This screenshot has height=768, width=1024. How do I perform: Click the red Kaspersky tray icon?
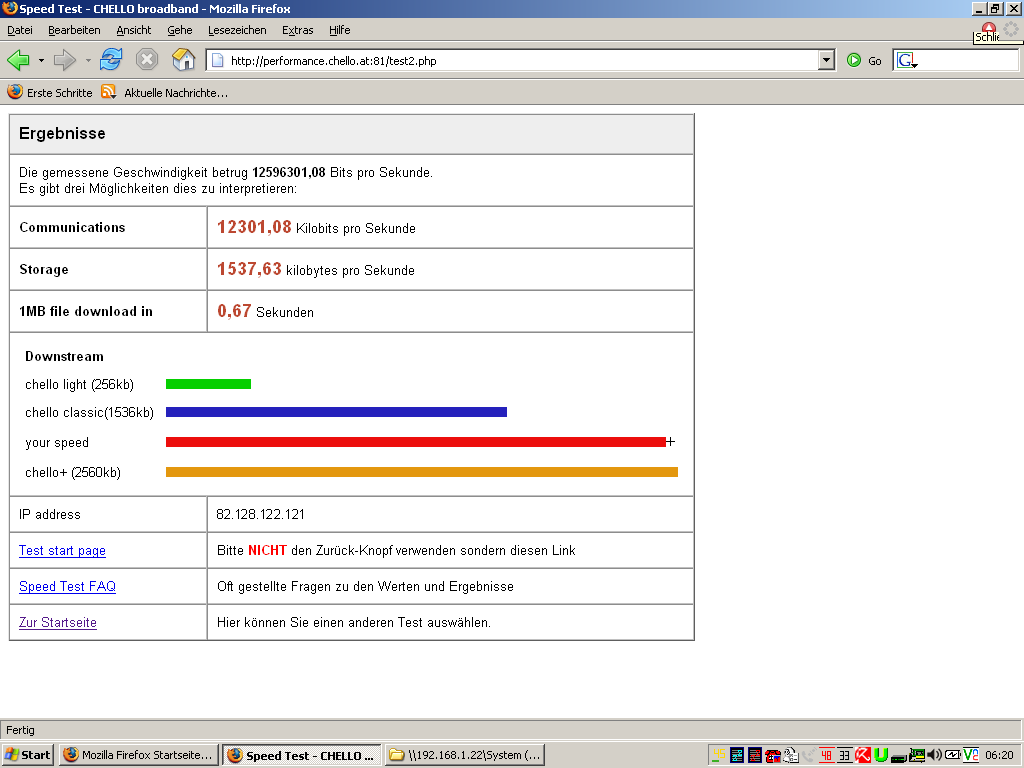(863, 755)
